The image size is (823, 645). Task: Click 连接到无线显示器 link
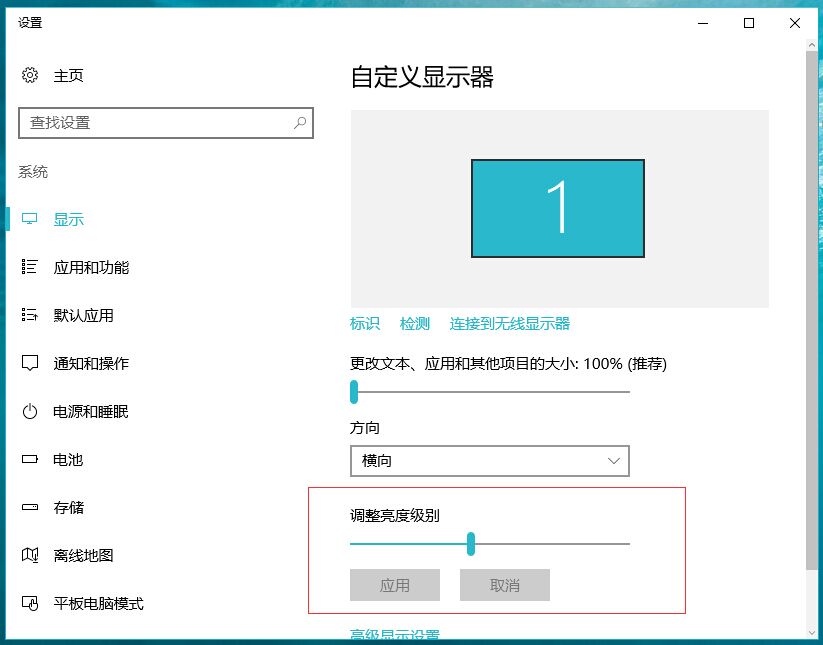510,323
